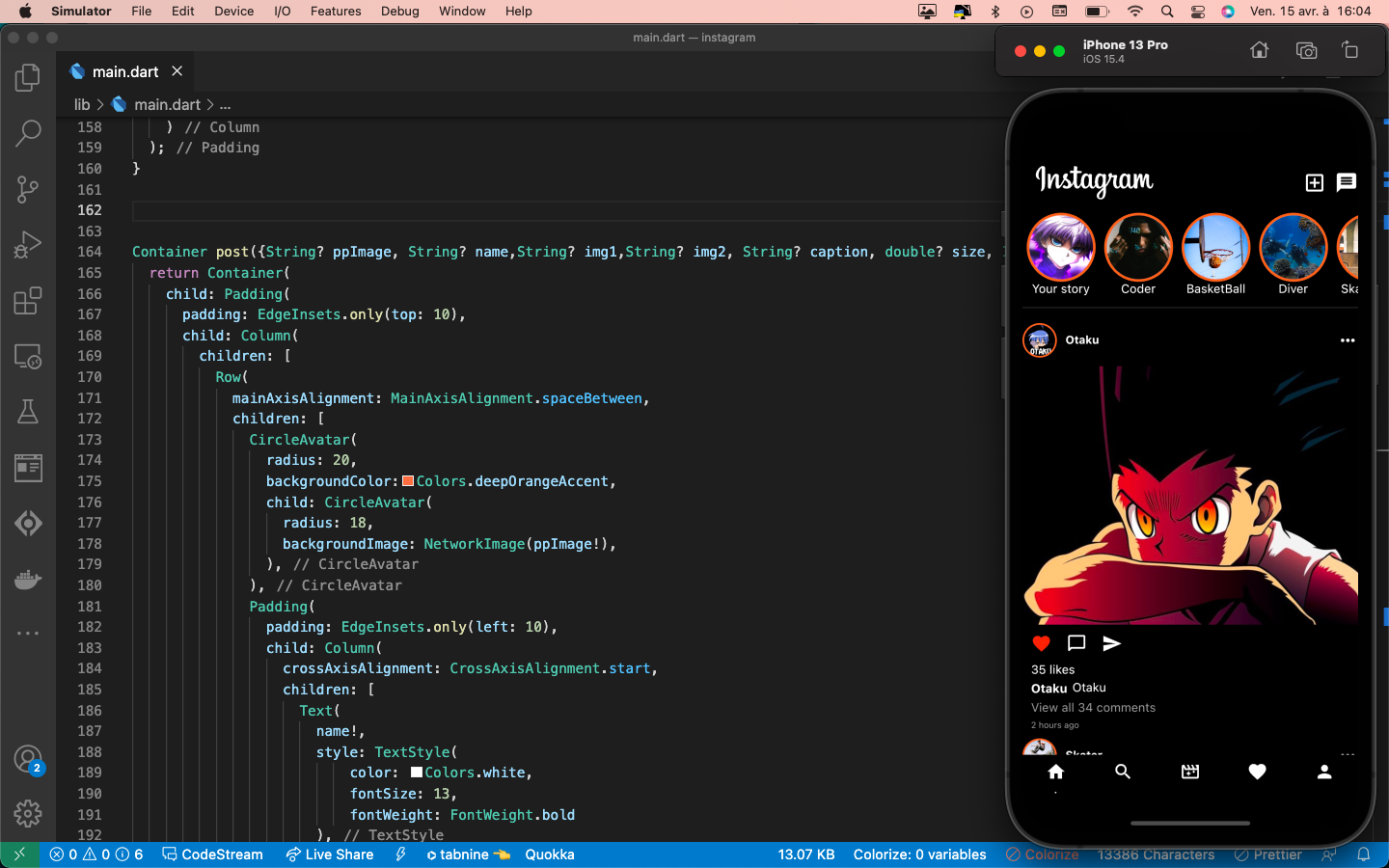The height and width of the screenshot is (868, 1389).
Task: Tap the share send icon on post
Action: 1111,643
